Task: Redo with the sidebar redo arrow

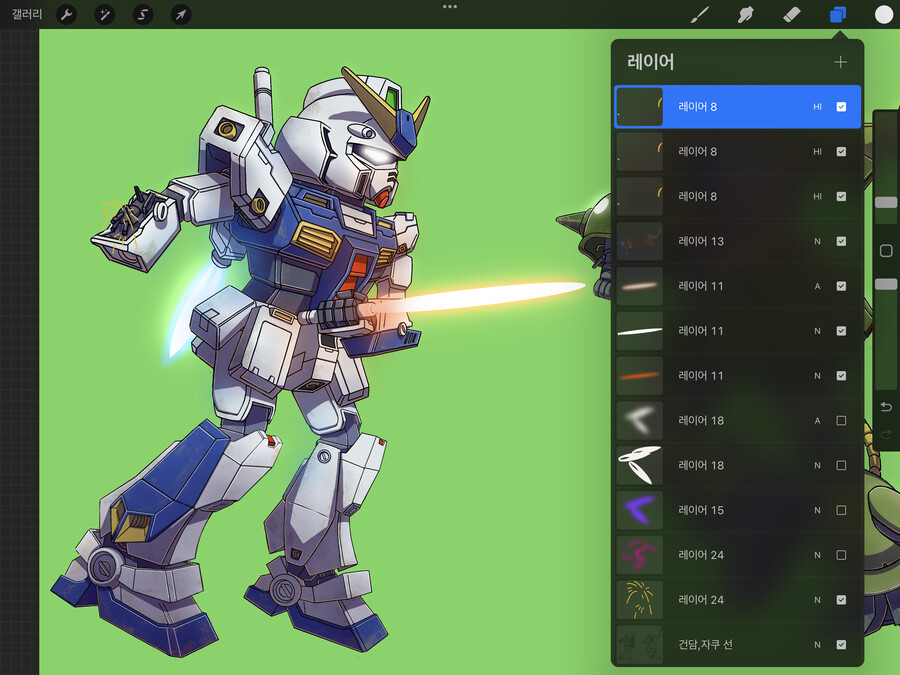Action: [886, 435]
